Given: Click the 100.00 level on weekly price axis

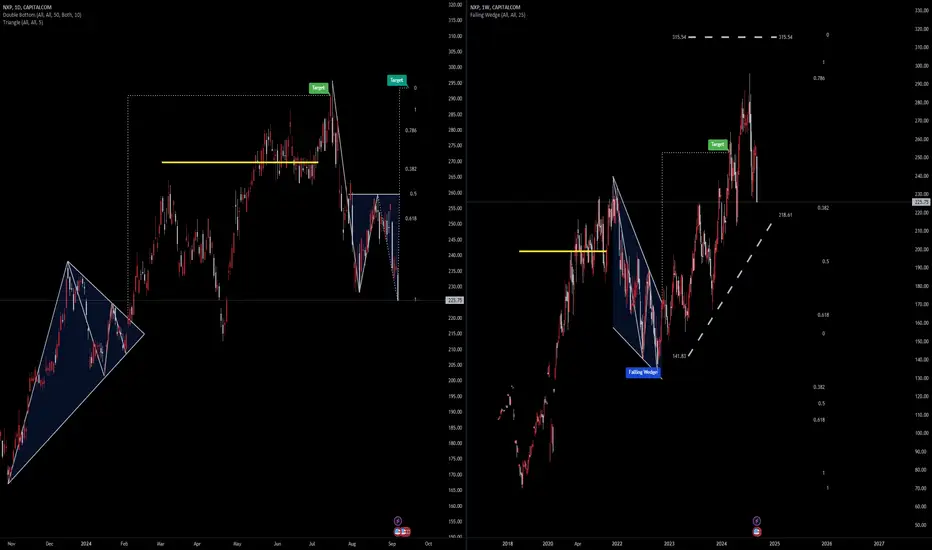Looking at the screenshot, I should point(921,433).
